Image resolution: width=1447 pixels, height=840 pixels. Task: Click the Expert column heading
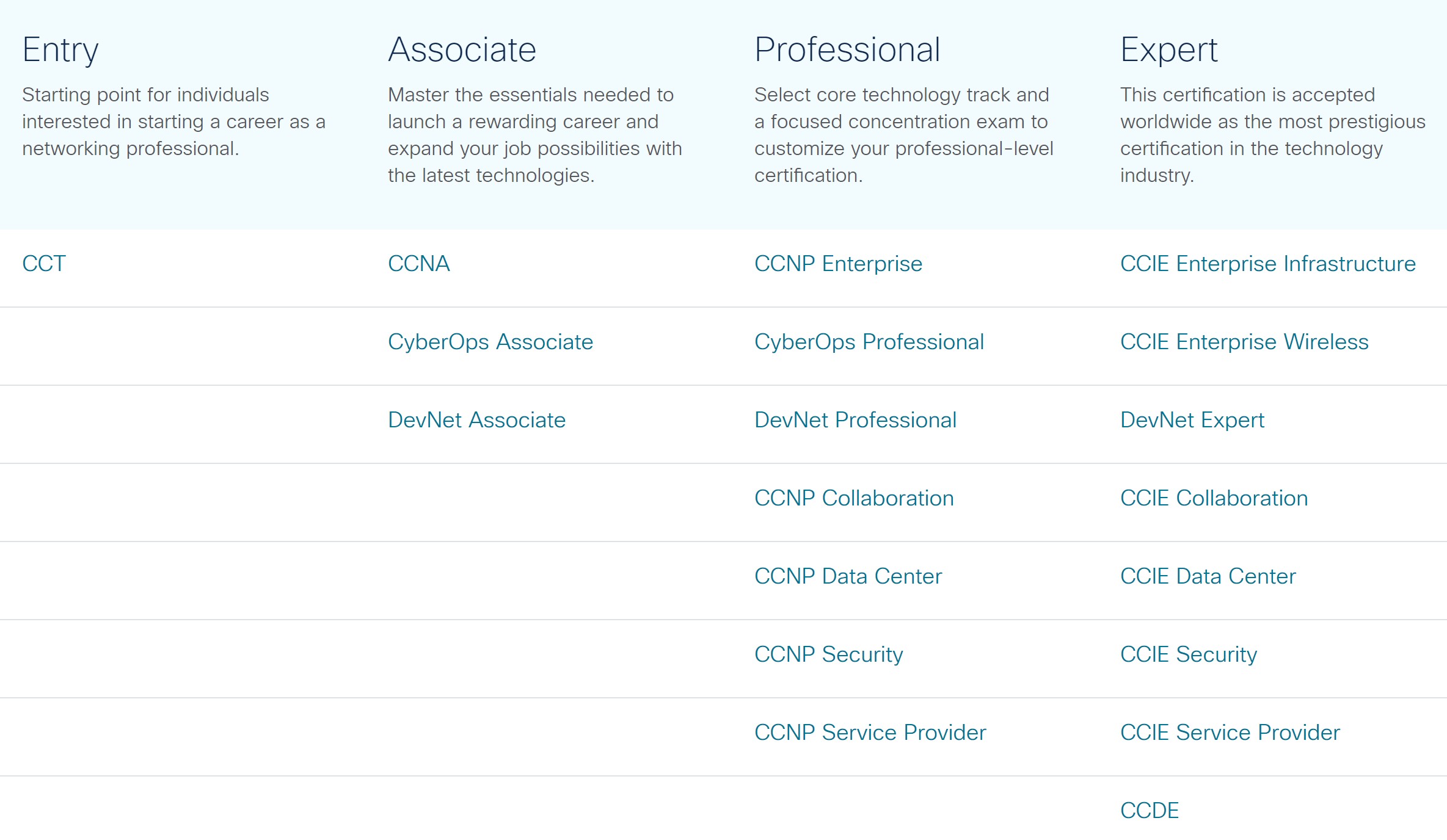1168,50
